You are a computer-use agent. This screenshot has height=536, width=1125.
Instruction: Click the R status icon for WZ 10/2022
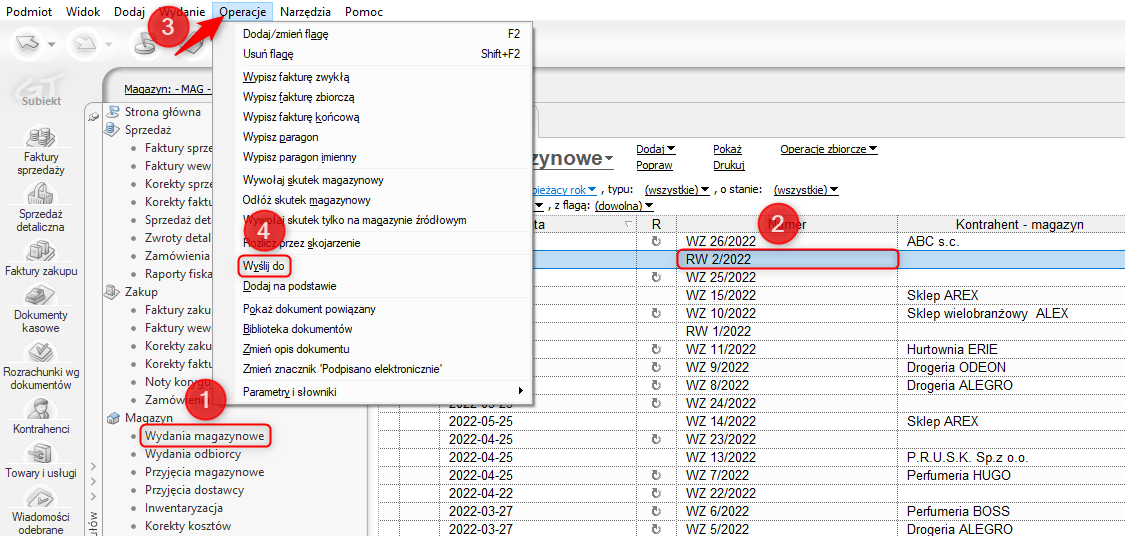[x=655, y=314]
